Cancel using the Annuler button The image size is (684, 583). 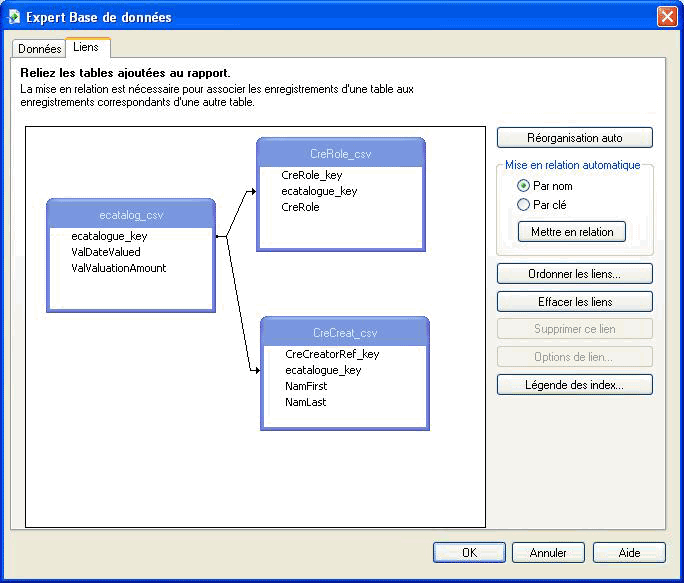(548, 552)
